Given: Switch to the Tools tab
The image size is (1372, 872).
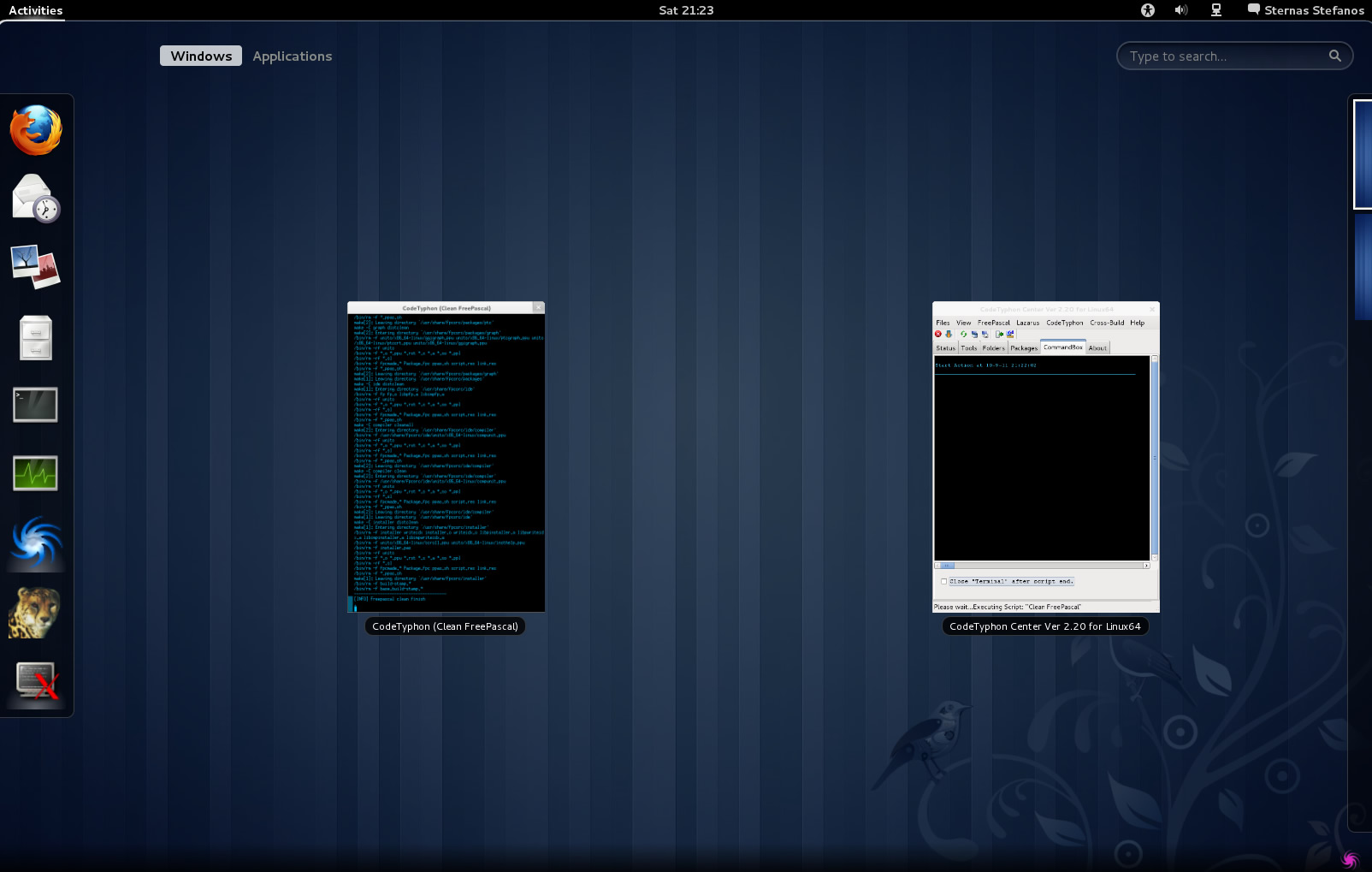Looking at the screenshot, I should point(969,347).
